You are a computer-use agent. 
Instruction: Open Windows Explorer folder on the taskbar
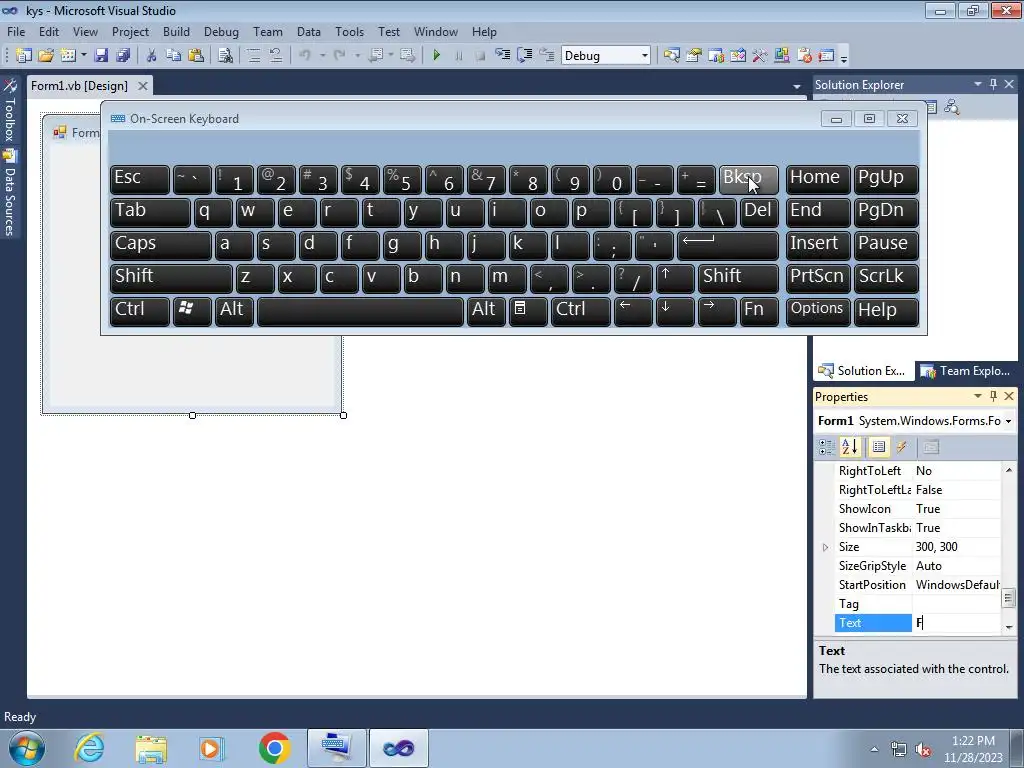[151, 748]
